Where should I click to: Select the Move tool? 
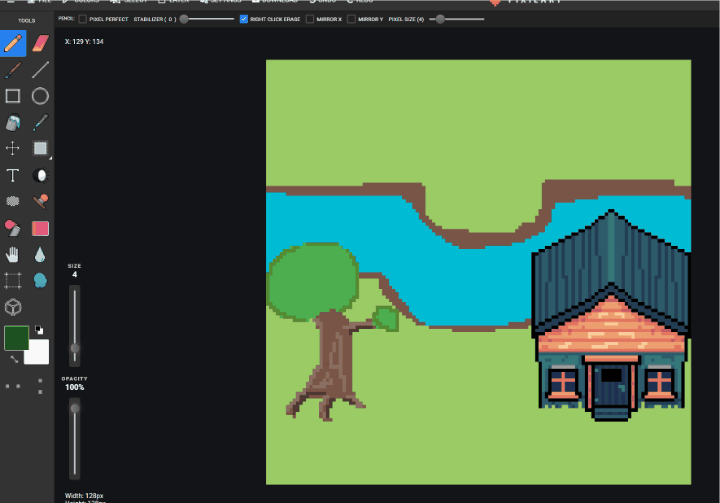click(x=13, y=148)
